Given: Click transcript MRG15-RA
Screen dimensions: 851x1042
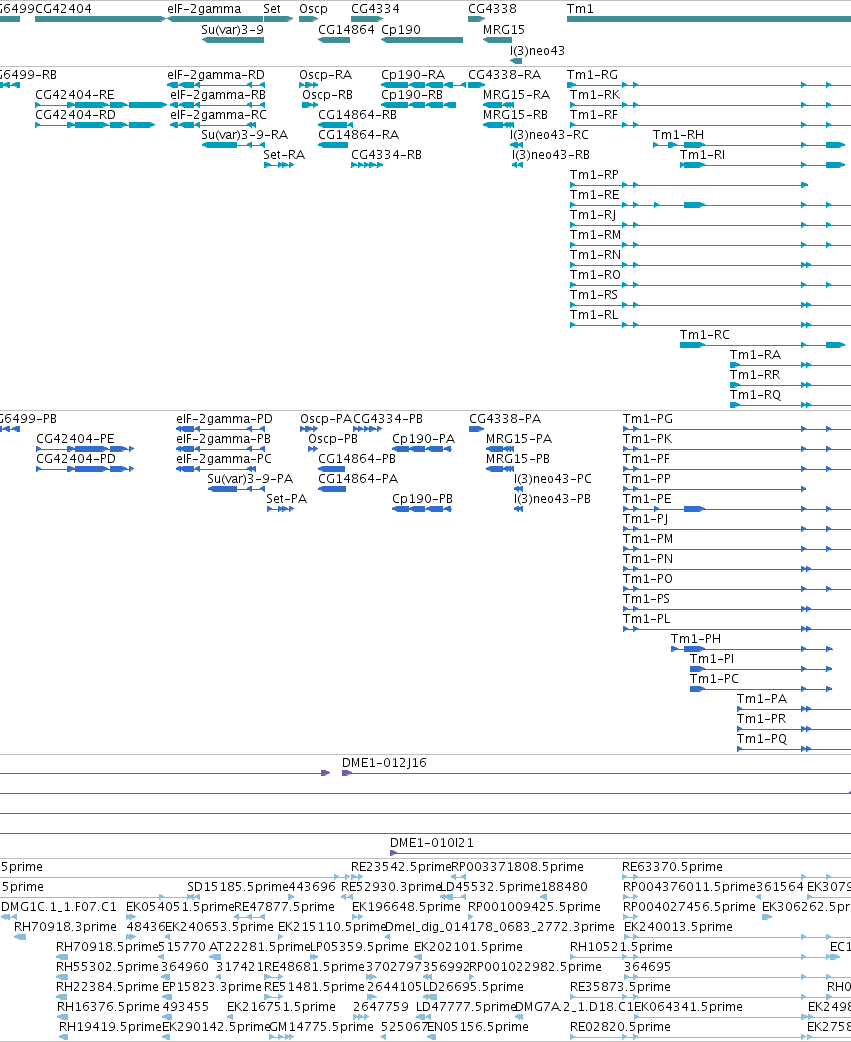Looking at the screenshot, I should 498,105.
